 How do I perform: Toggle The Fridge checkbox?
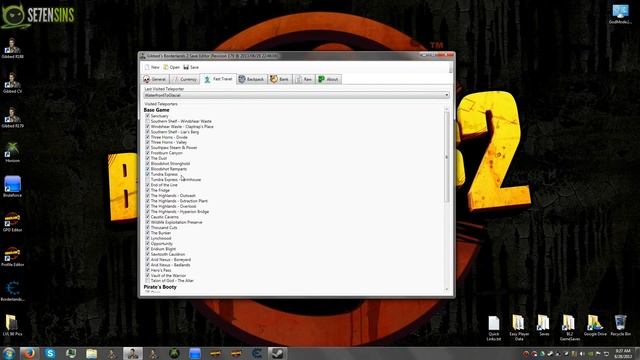click(148, 190)
